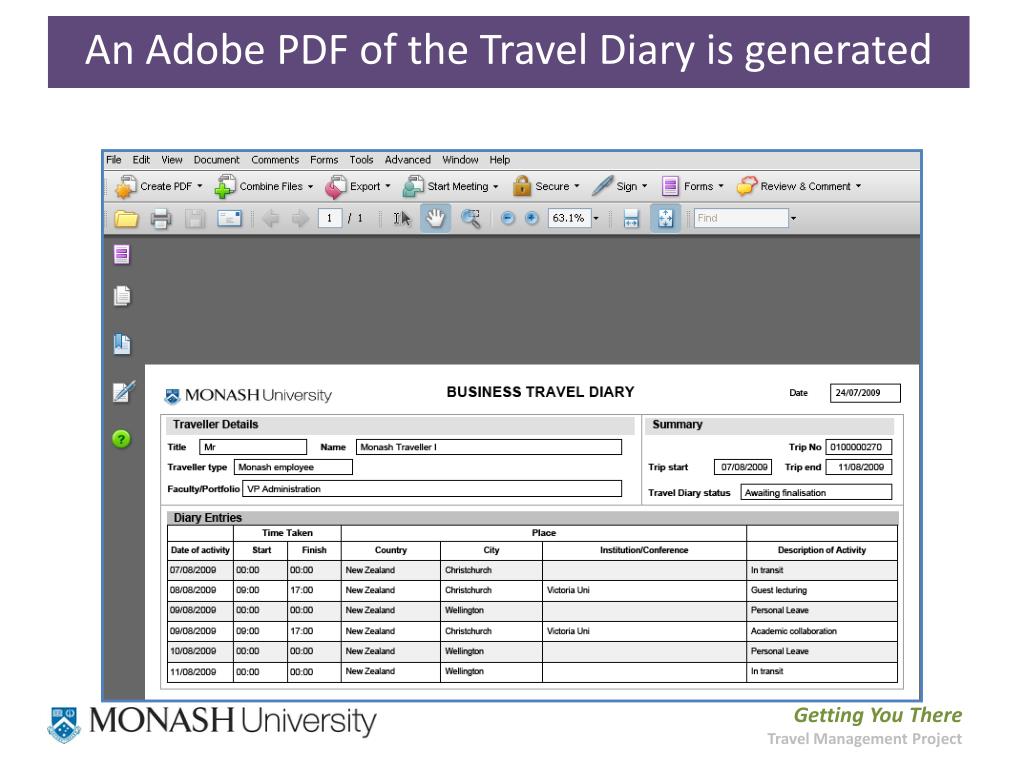
Task: Expand the Combine Files dropdown arrow
Action: [x=311, y=187]
